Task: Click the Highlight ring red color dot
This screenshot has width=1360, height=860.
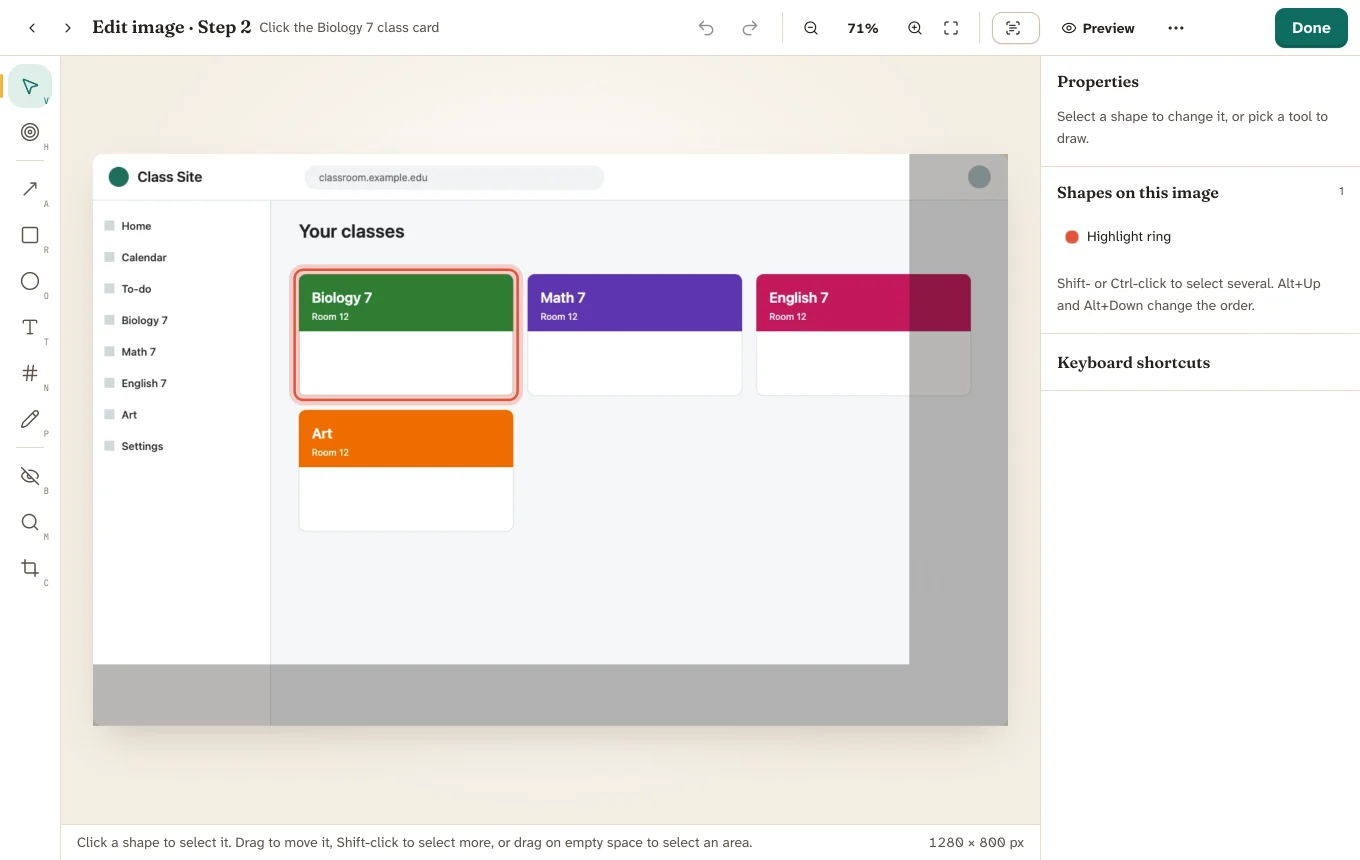Action: tap(1072, 237)
